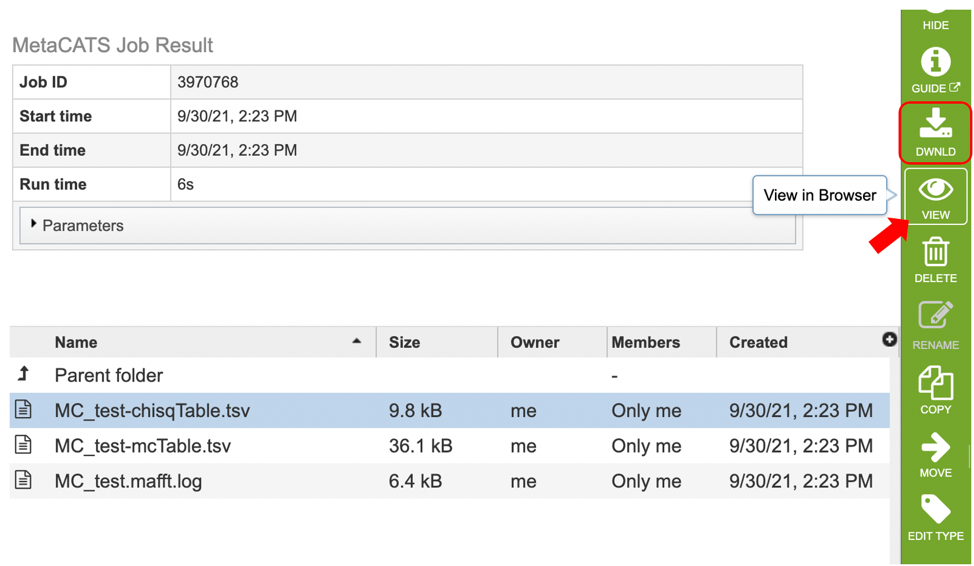
Task: Click the plus icon to add columns
Action: (889, 340)
